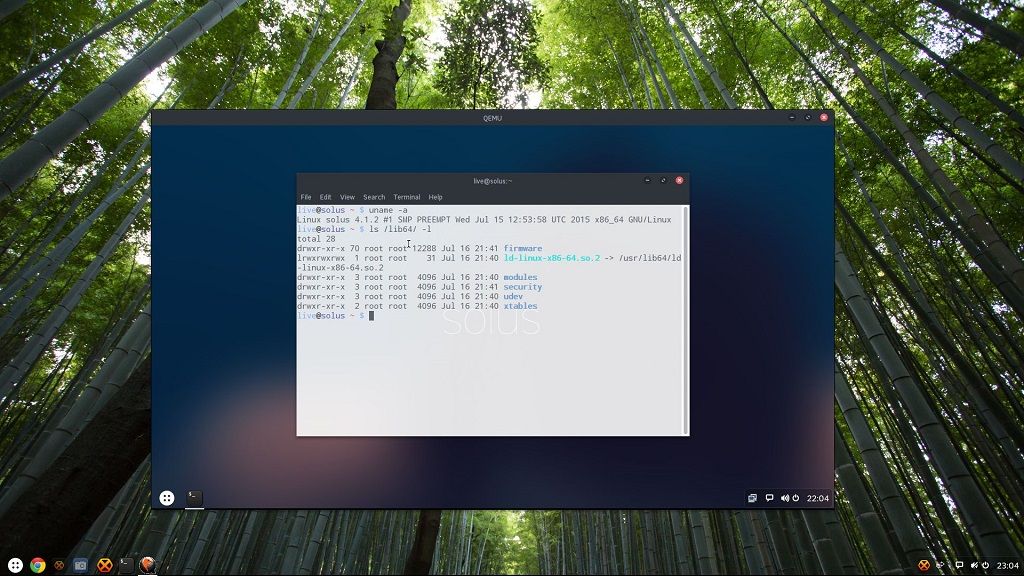Open the guest notifications speech-bubble icon
The image size is (1024, 576).
pos(769,498)
